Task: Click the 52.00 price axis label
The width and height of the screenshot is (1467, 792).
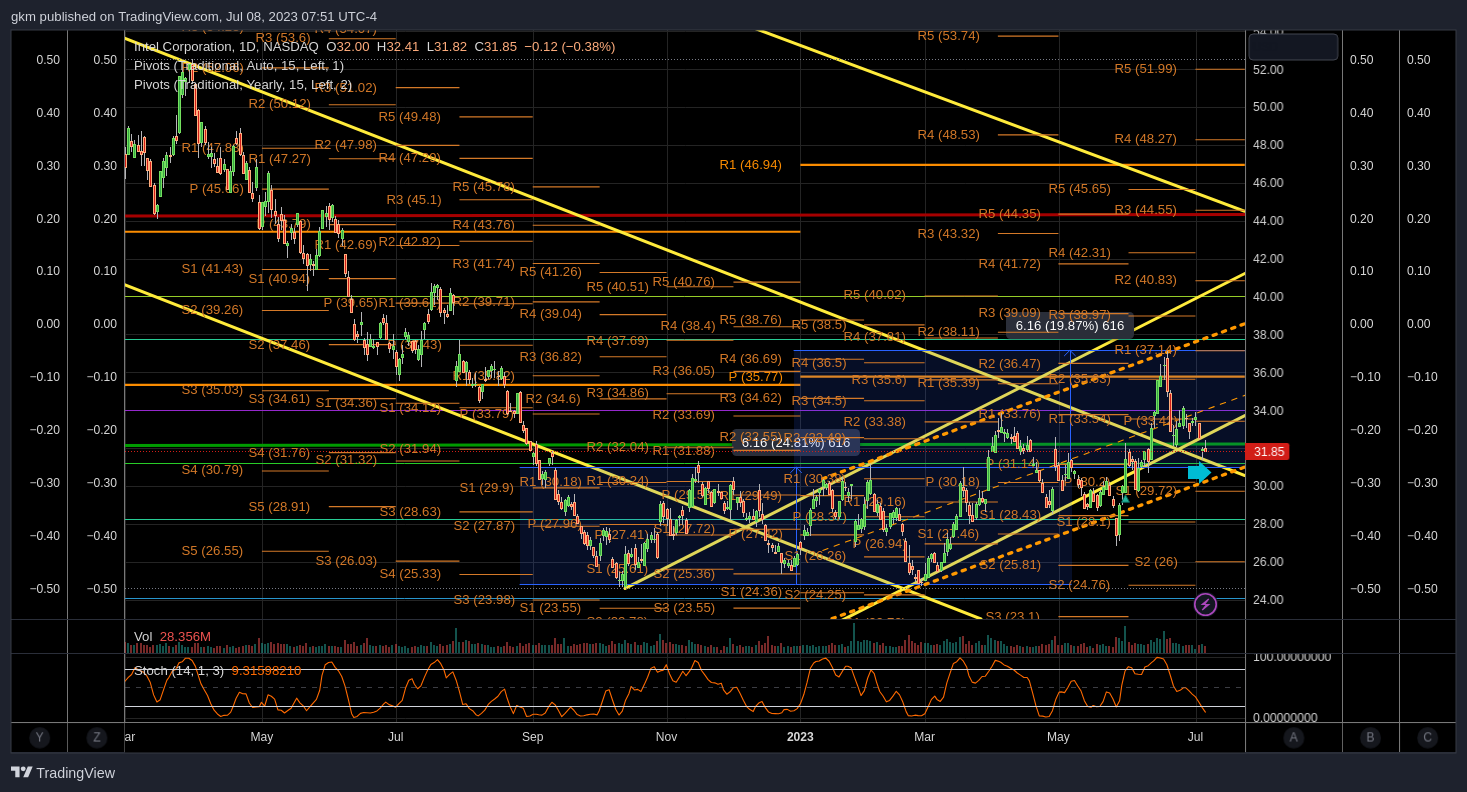Action: [1268, 69]
